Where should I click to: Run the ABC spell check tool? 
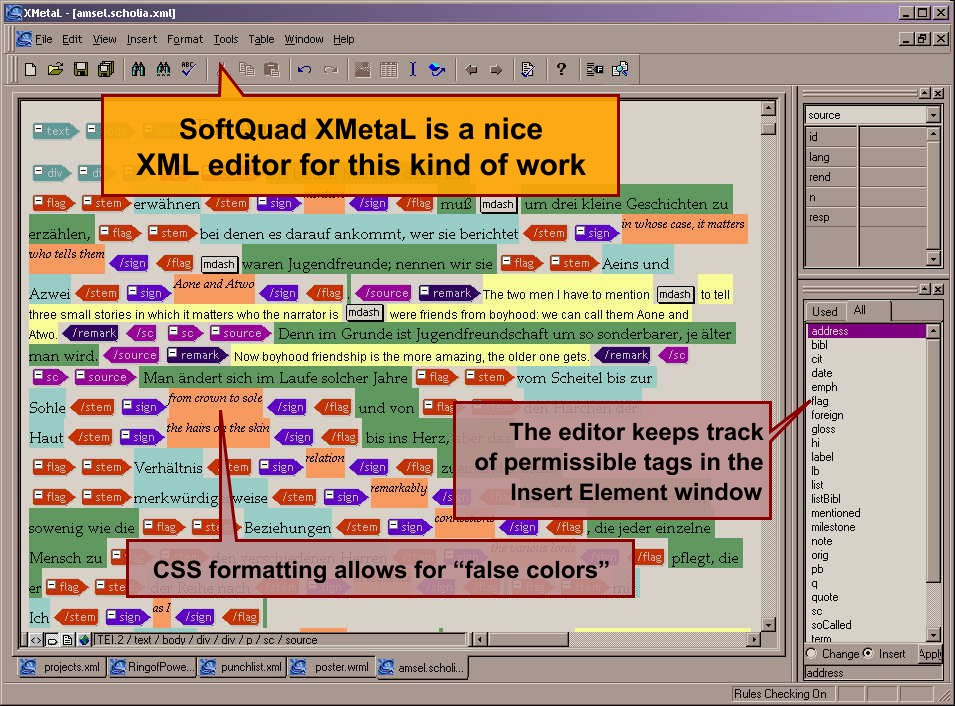click(x=188, y=69)
